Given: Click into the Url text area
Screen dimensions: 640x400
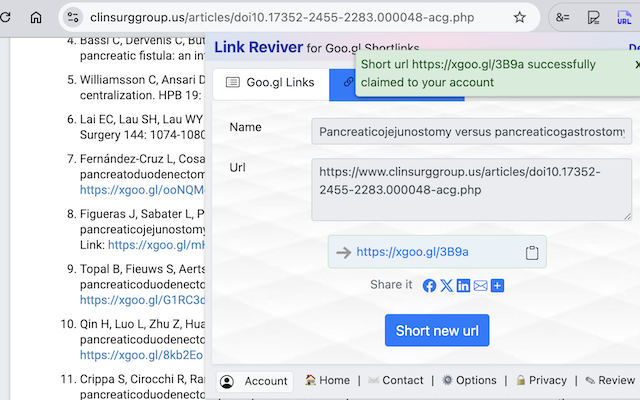Looking at the screenshot, I should 470,189.
